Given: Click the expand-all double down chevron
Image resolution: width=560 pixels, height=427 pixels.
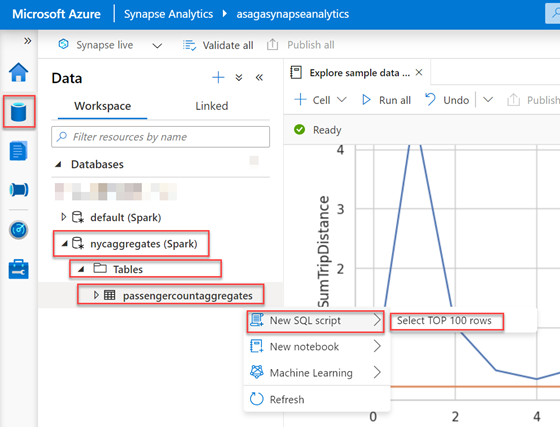Looking at the screenshot, I should (x=239, y=77).
